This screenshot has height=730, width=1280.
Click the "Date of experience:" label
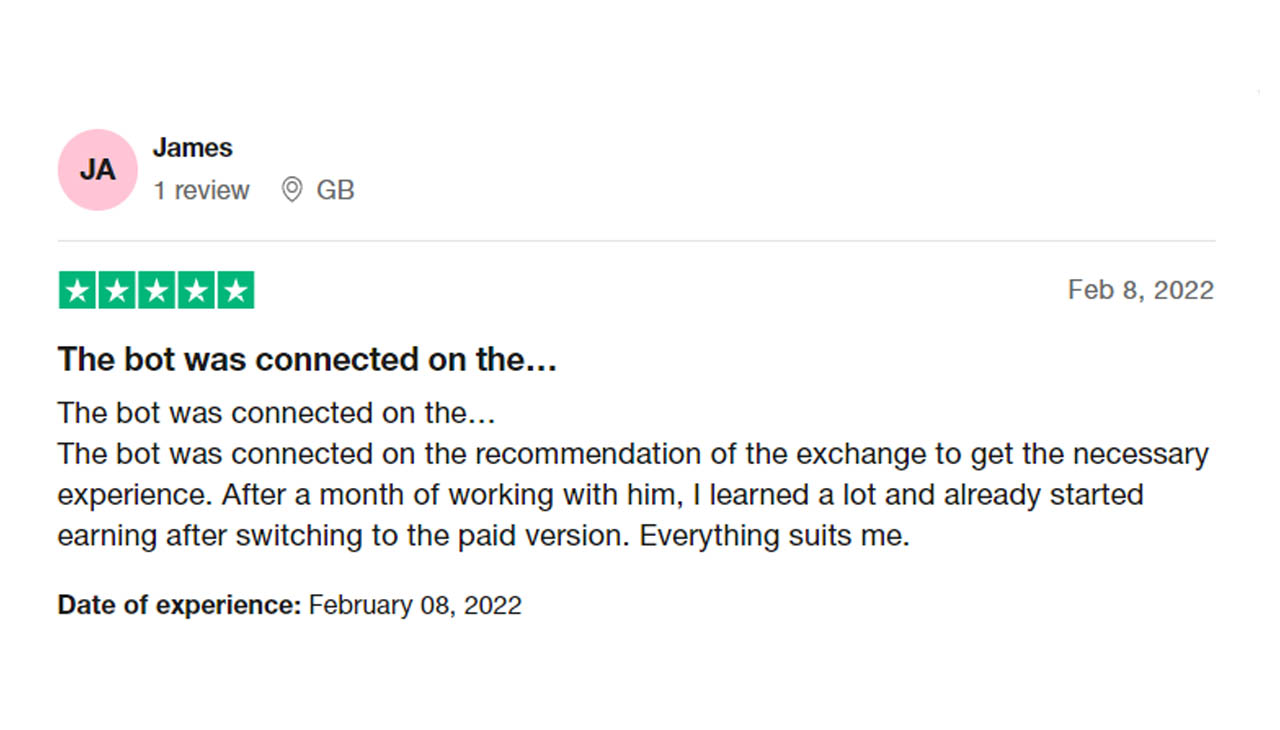click(179, 605)
